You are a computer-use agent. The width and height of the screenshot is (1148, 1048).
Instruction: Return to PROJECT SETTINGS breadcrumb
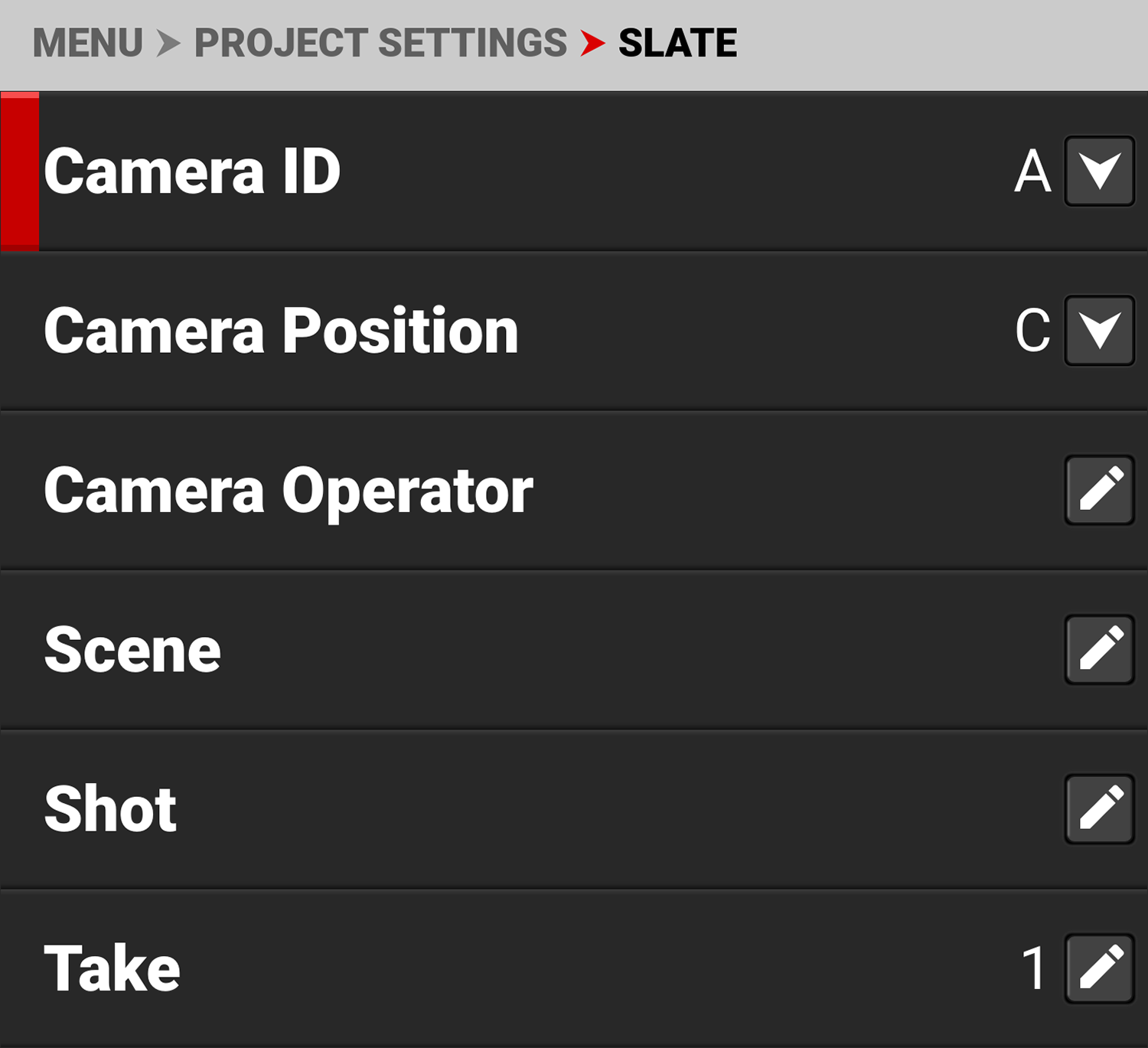(380, 43)
